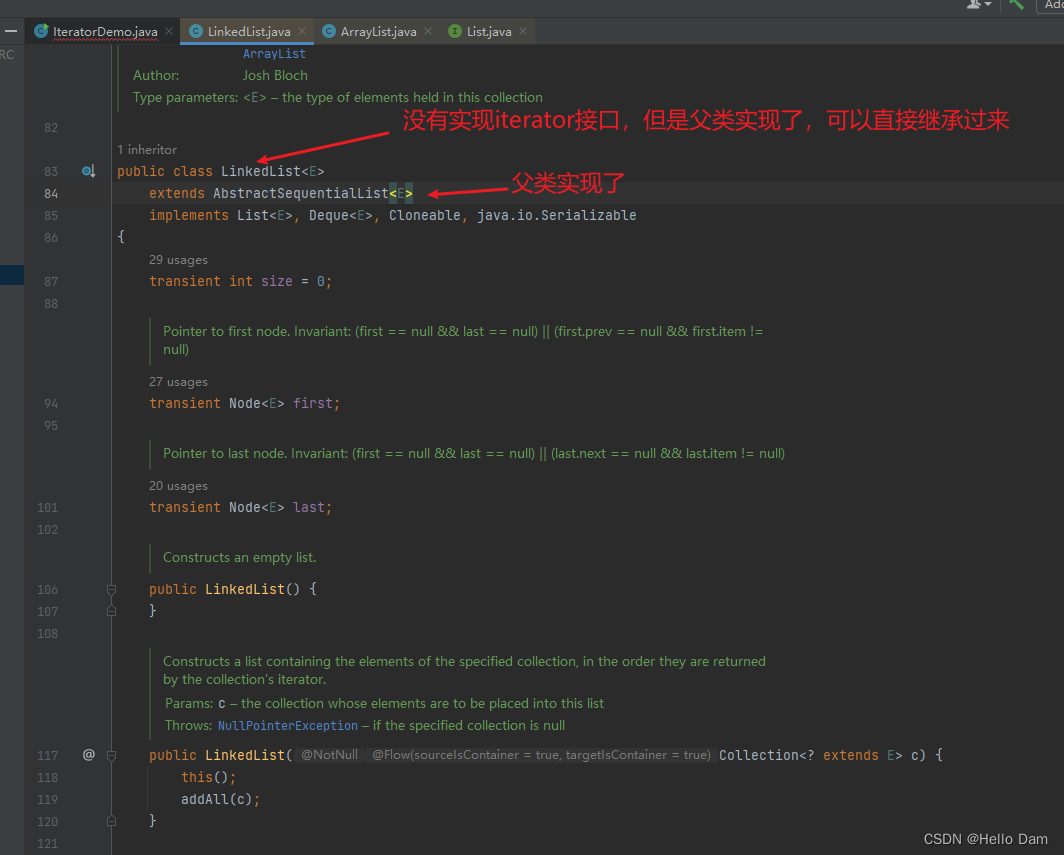Switch to the IteratorDemo.java tab
Image resolution: width=1064 pixels, height=855 pixels.
(104, 31)
